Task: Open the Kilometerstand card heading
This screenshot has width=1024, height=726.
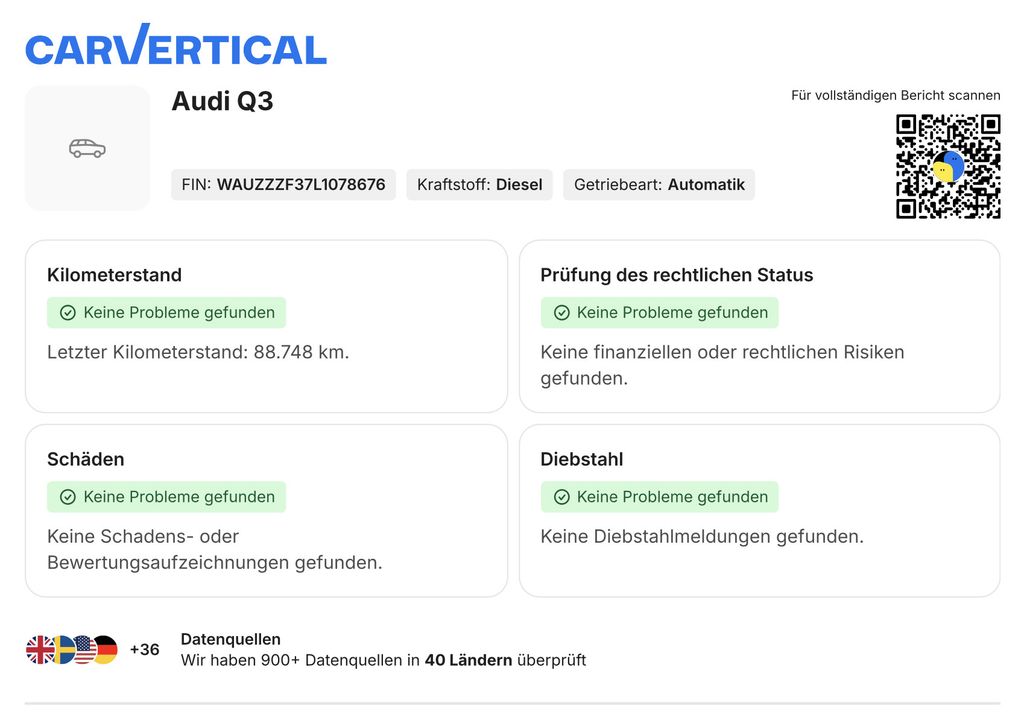Action: tap(114, 275)
